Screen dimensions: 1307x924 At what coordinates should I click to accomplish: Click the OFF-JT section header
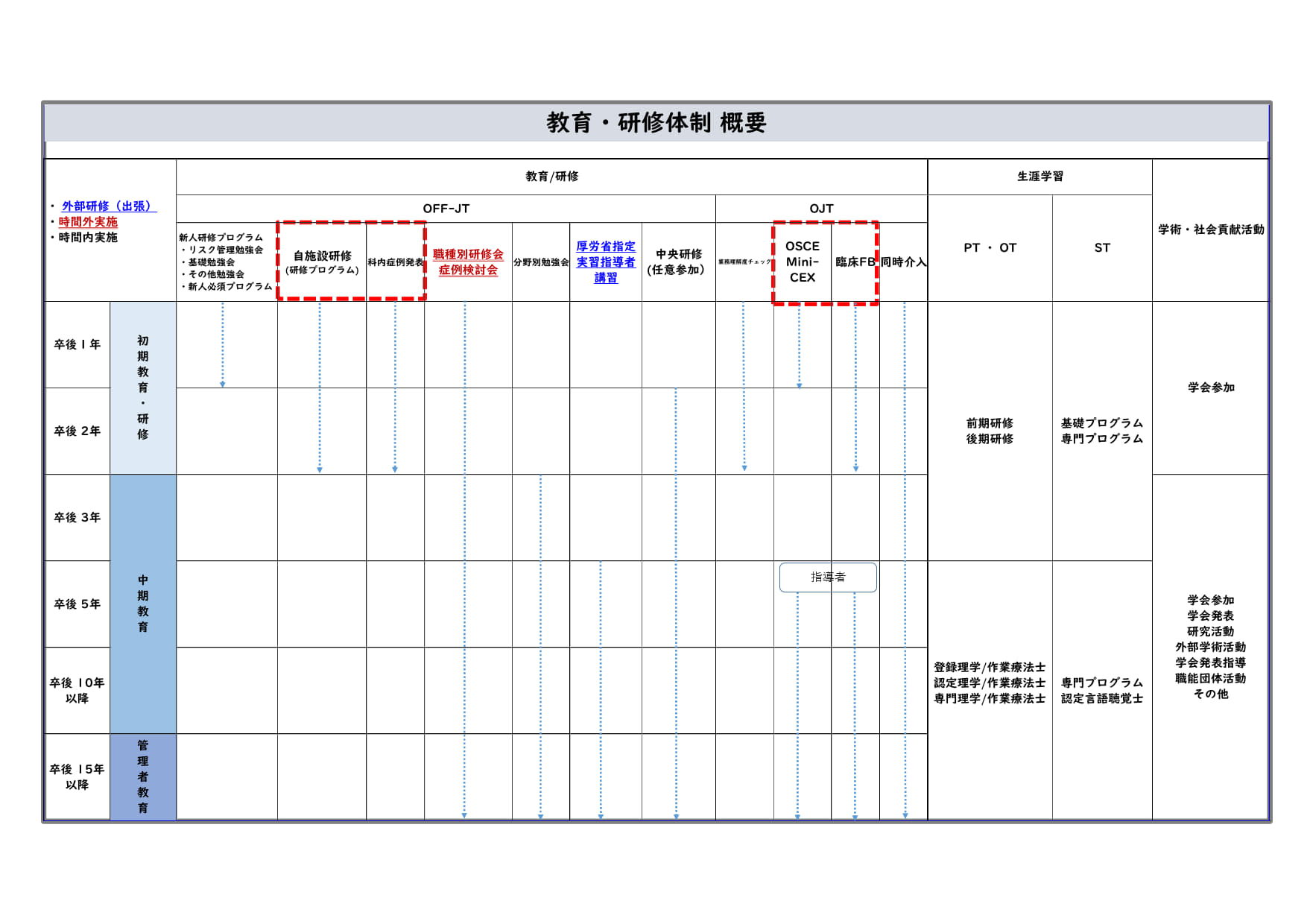tap(446, 209)
